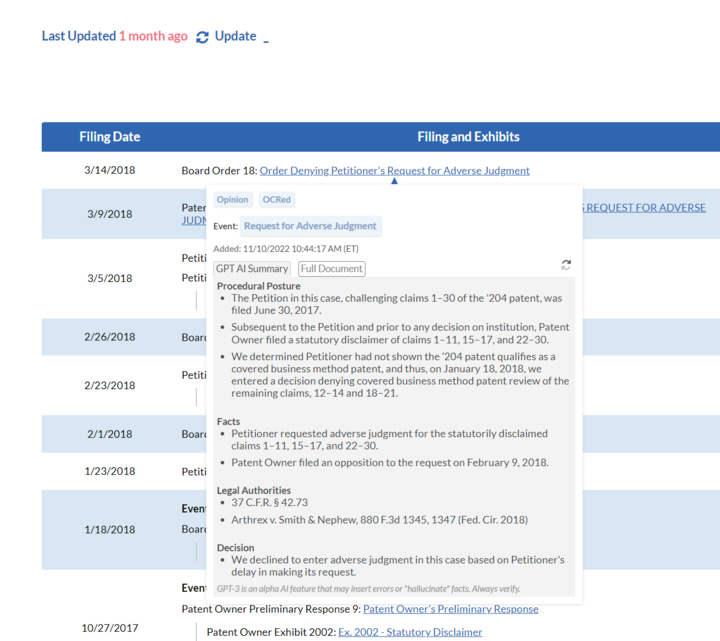Click the GPT-3 alpha feature disclaimer text

pos(368,589)
